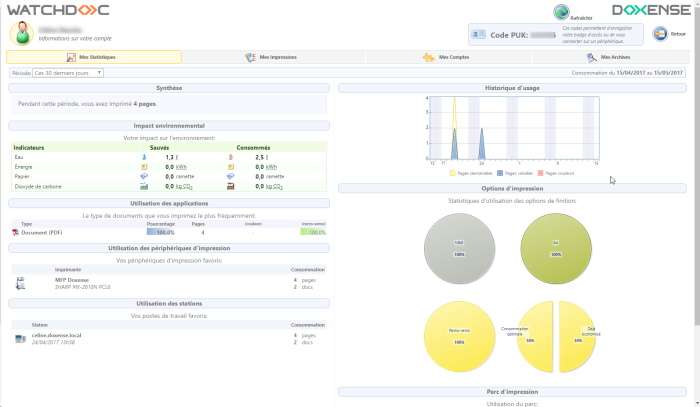Screen dimensions: 700x407
Task: Click the water drop icon under Sauvés
Action: (x=144, y=157)
